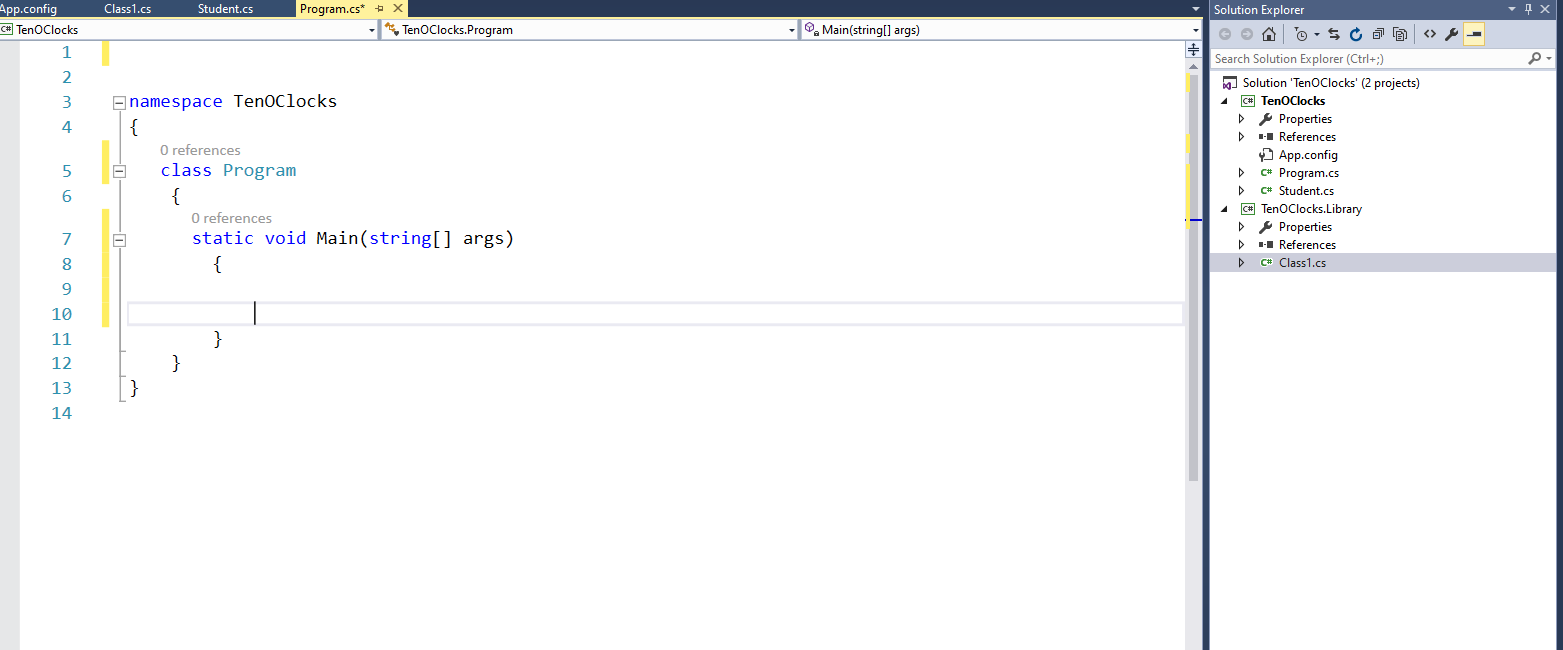Viewport: 1563px width, 650px height.
Task: Open the App.config tab
Action: (x=30, y=8)
